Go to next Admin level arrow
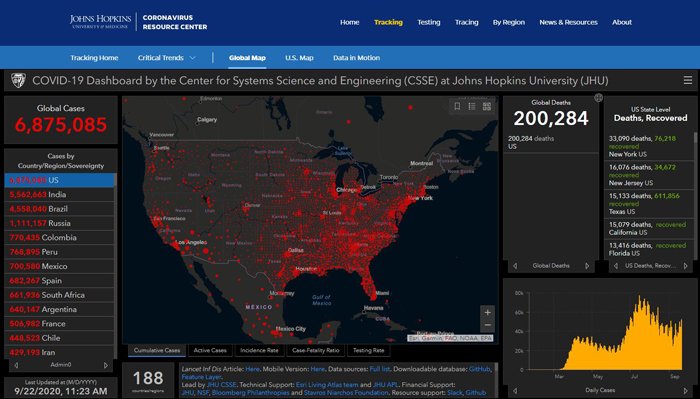700x399 pixels. pyautogui.click(x=106, y=365)
